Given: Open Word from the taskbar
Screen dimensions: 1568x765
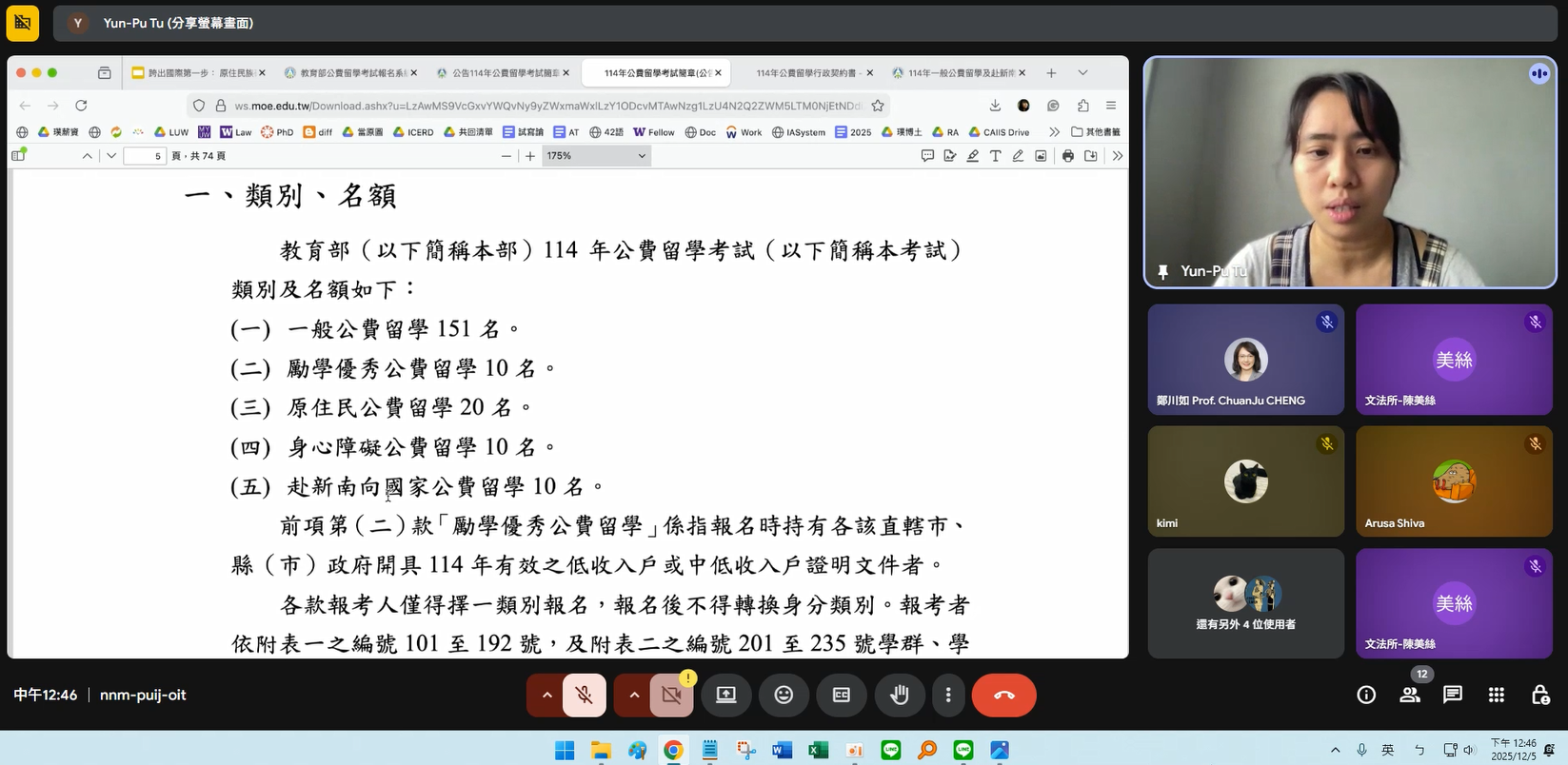Looking at the screenshot, I should tap(782, 751).
